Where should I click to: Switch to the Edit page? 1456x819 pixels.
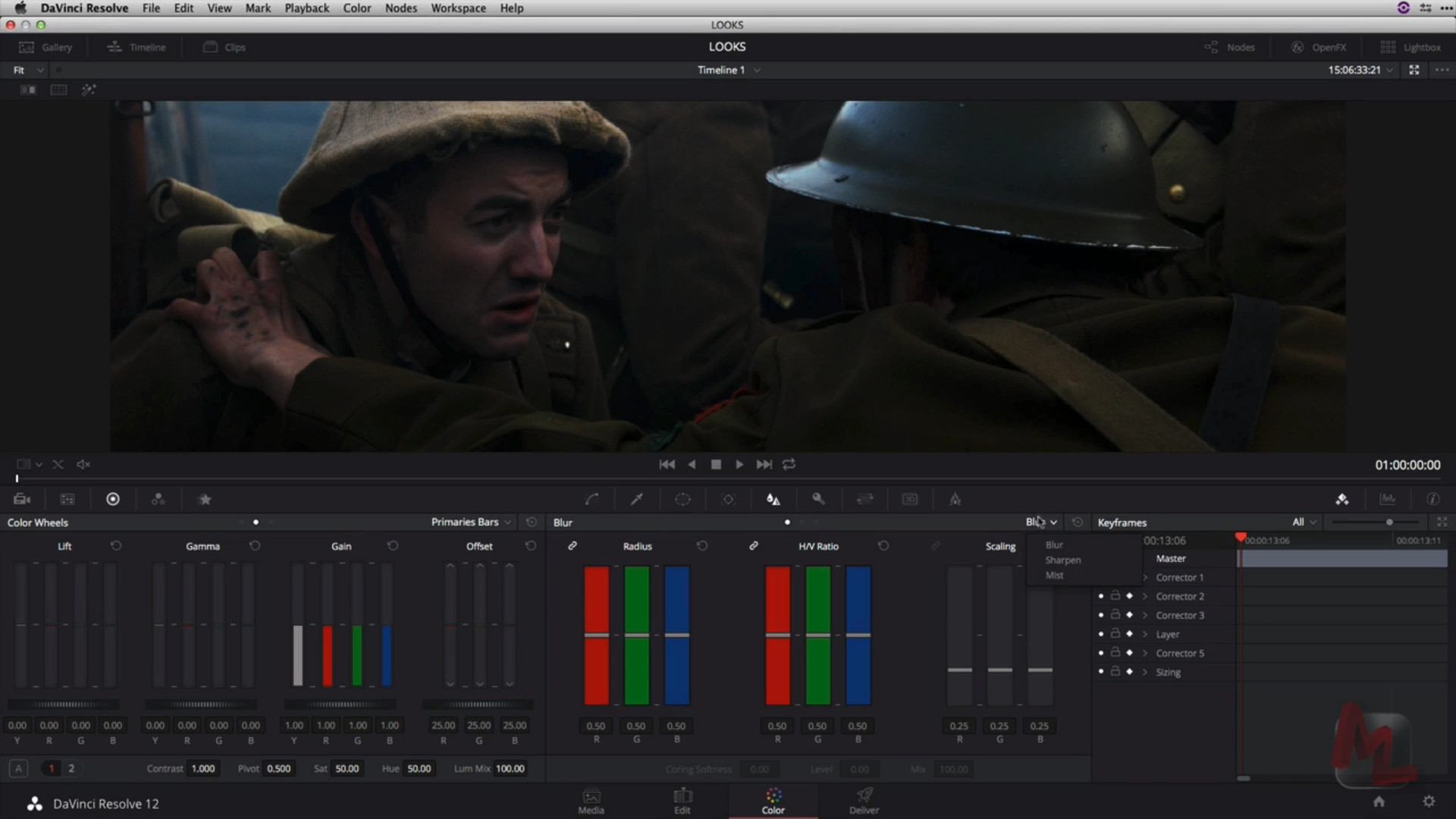click(682, 801)
